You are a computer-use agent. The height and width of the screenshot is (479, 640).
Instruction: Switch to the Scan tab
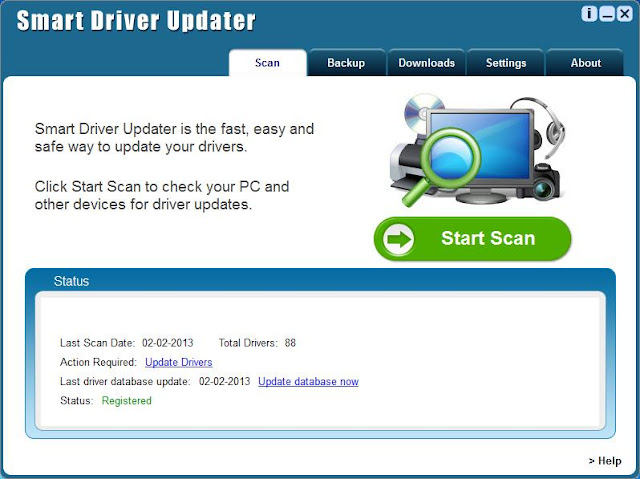pos(267,63)
